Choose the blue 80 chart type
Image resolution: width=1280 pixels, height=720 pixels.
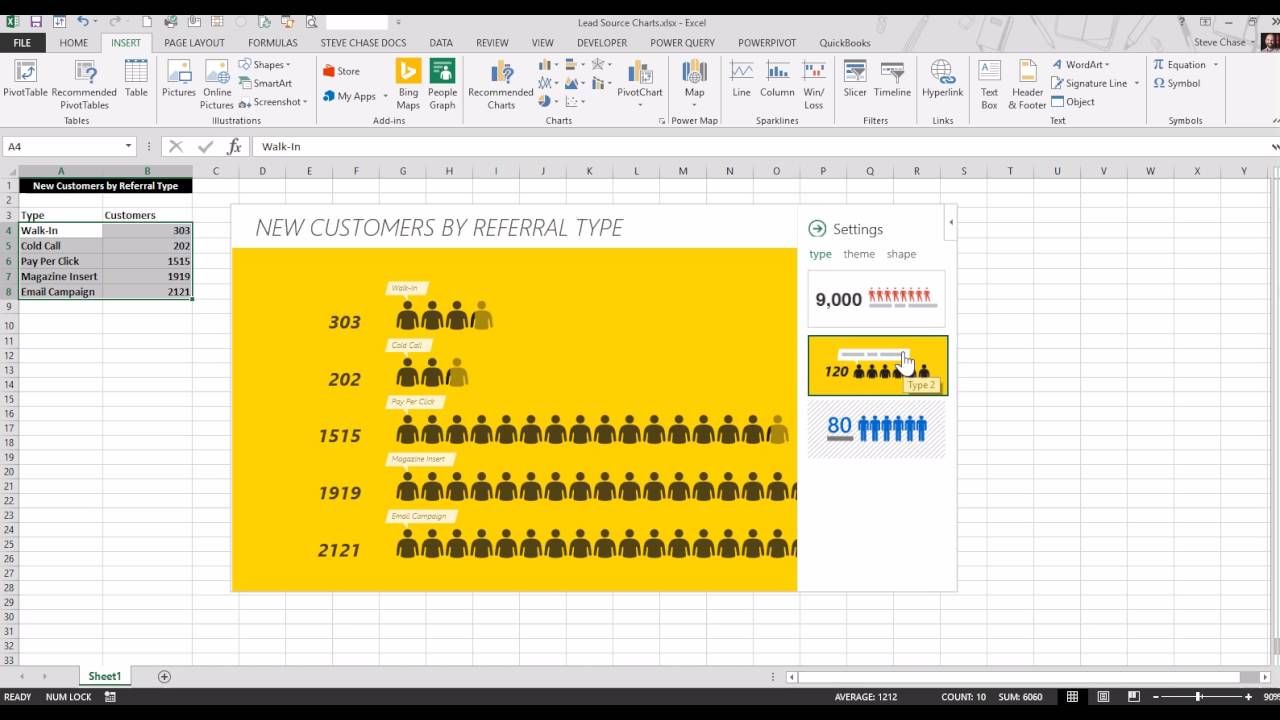click(x=877, y=429)
